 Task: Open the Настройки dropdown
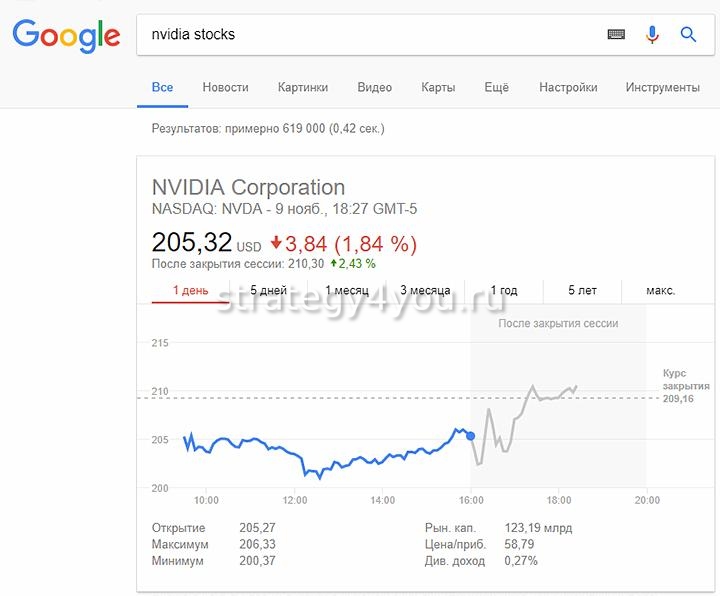tap(567, 87)
